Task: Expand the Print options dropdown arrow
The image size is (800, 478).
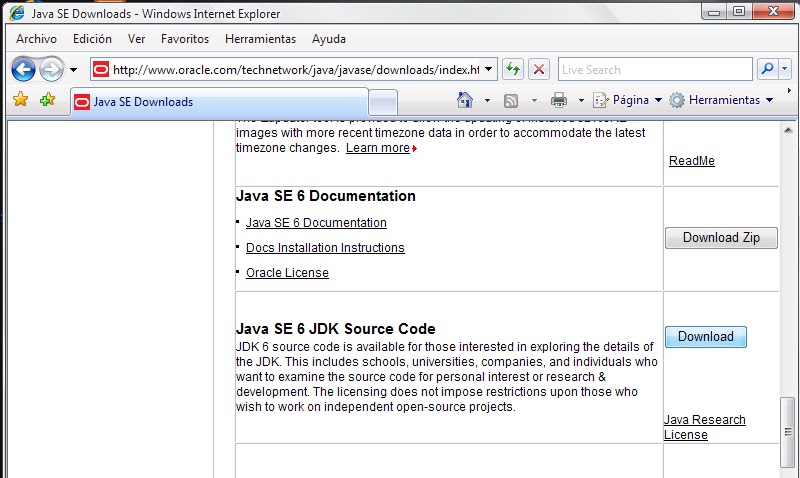Action: tap(581, 100)
